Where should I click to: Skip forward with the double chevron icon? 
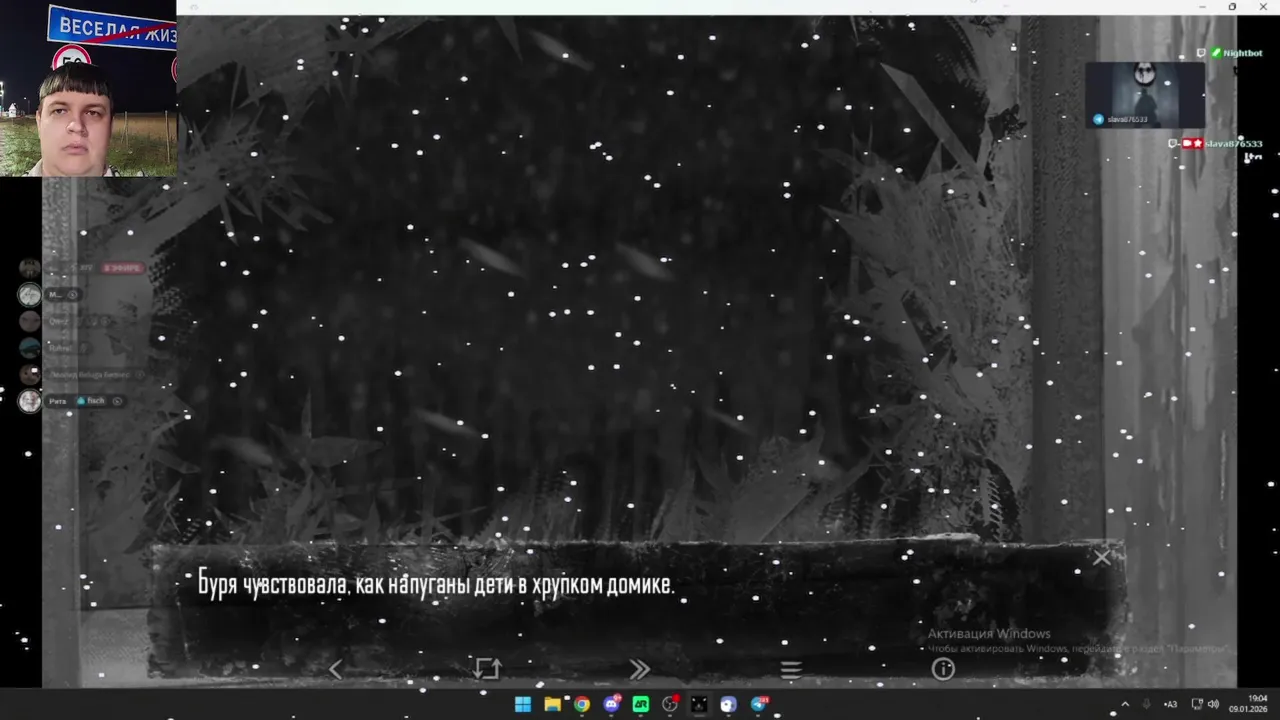639,669
